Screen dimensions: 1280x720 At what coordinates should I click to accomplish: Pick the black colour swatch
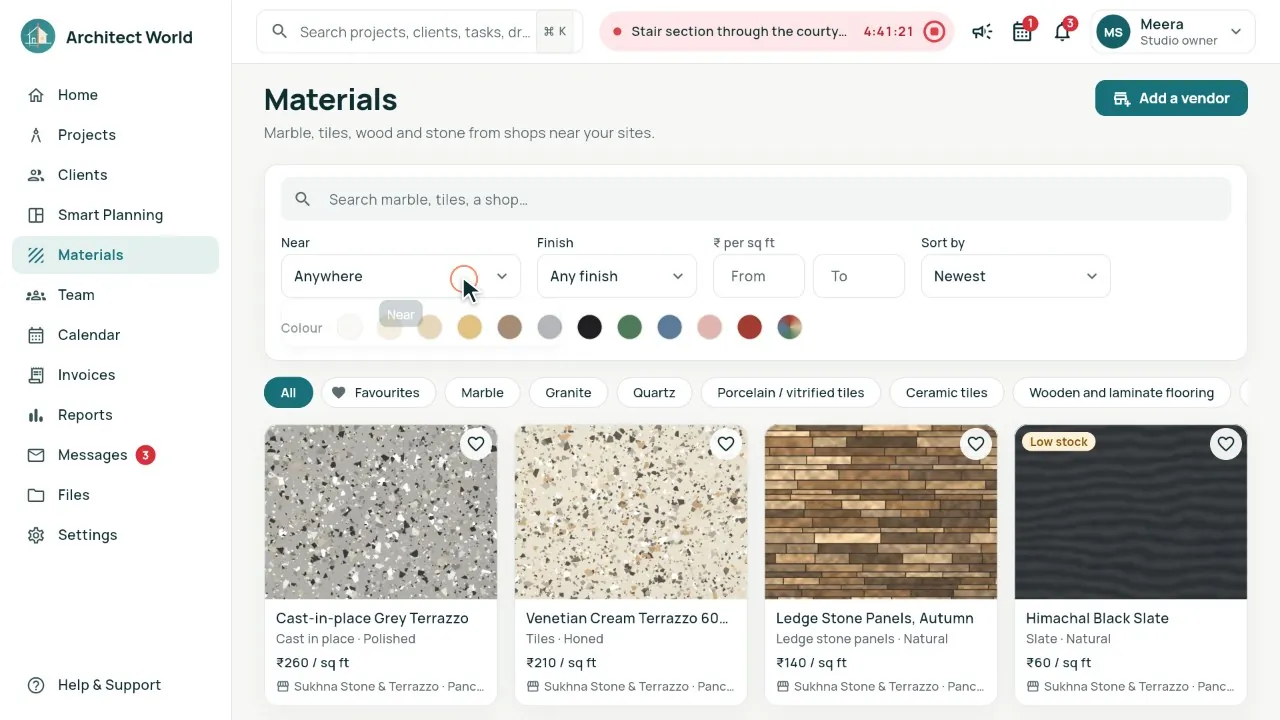coord(590,327)
